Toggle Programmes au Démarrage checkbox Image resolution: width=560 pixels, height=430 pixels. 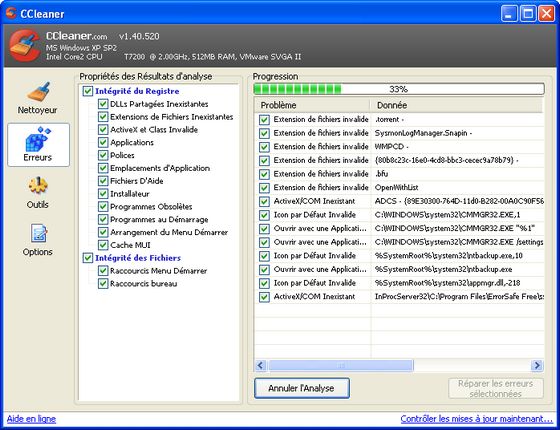tap(103, 220)
